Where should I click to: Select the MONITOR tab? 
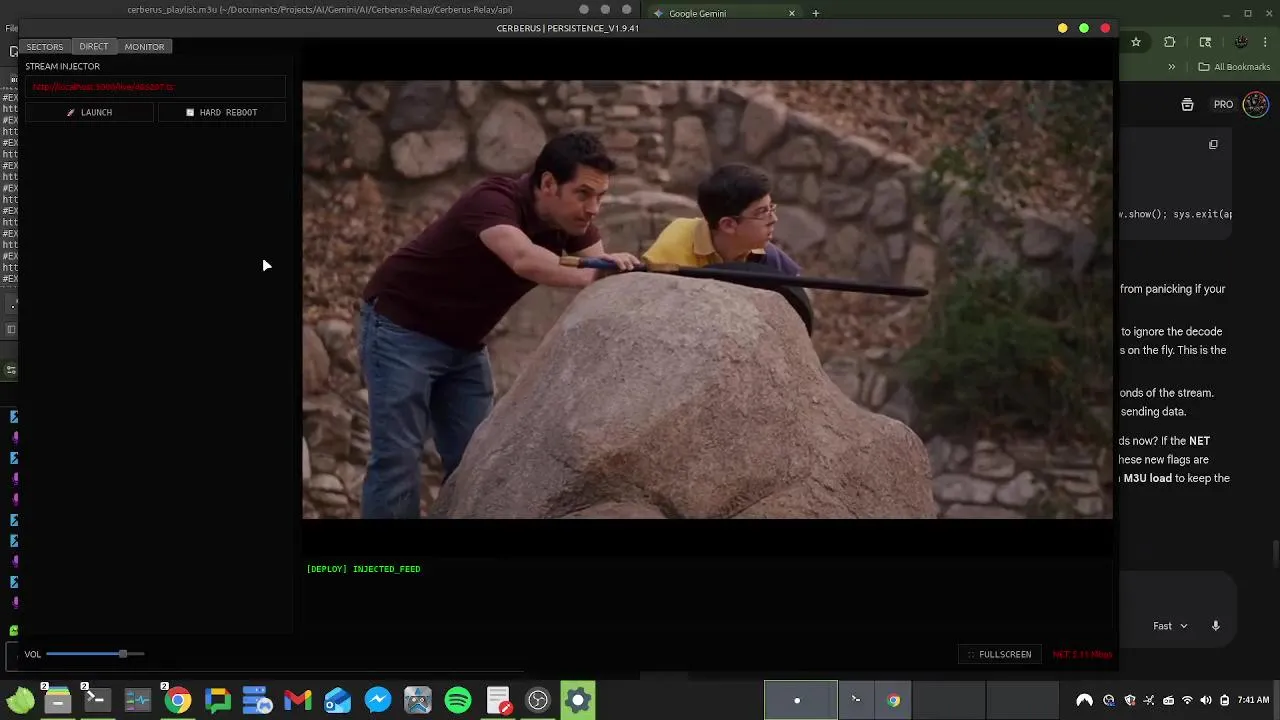point(144,47)
